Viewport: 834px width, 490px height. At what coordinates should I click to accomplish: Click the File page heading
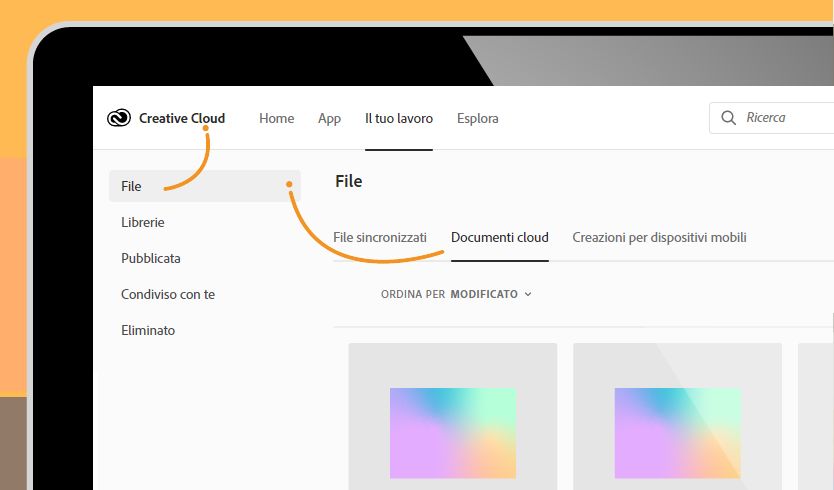click(349, 181)
